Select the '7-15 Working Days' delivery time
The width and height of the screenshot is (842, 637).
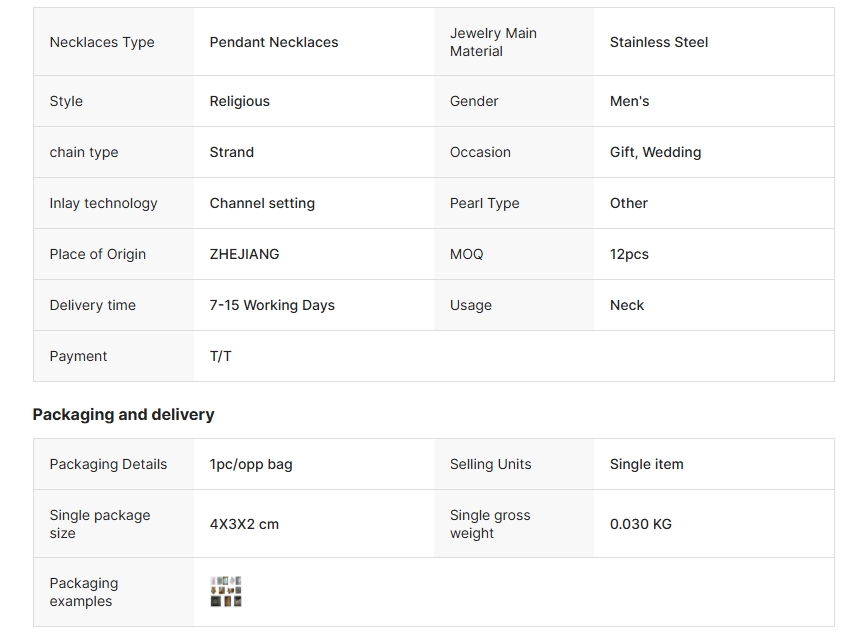point(272,305)
